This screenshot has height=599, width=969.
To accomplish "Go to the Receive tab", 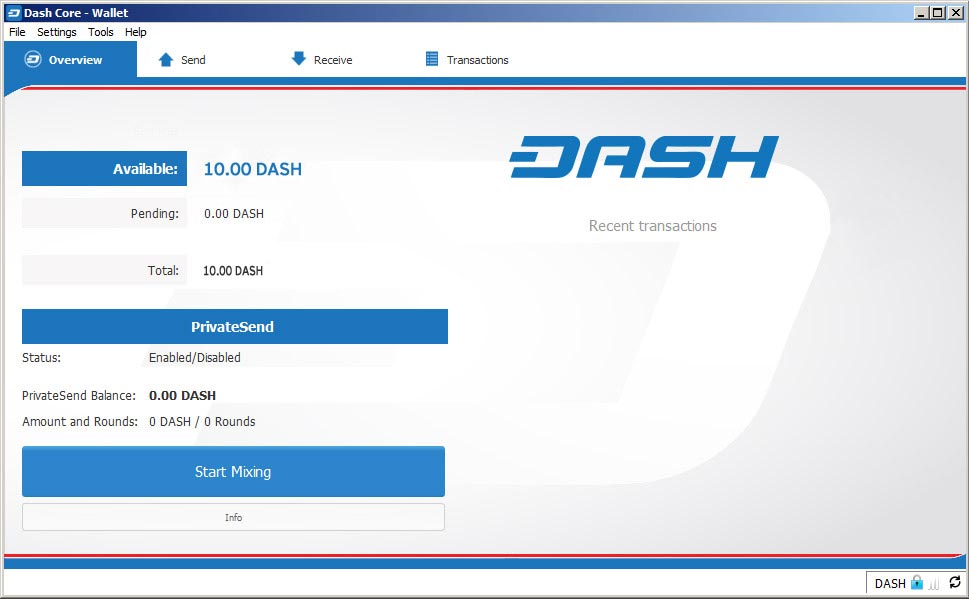I will click(321, 60).
